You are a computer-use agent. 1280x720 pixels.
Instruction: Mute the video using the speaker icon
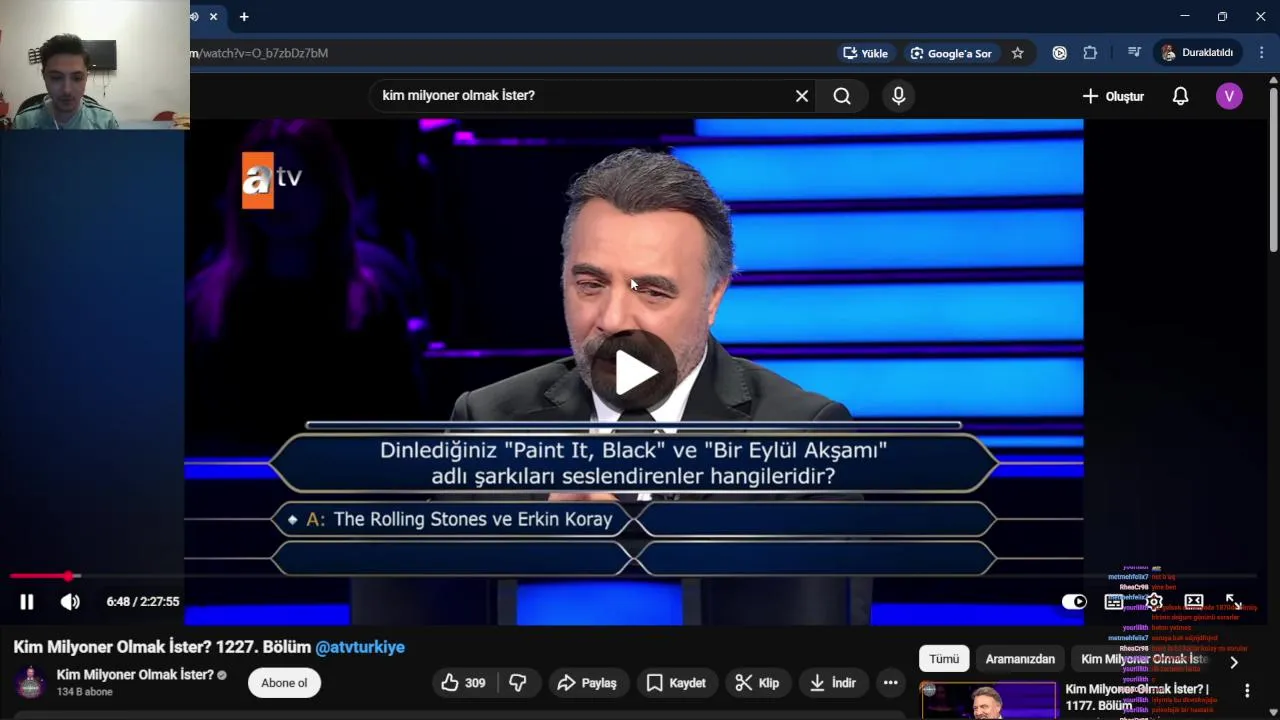pos(70,602)
